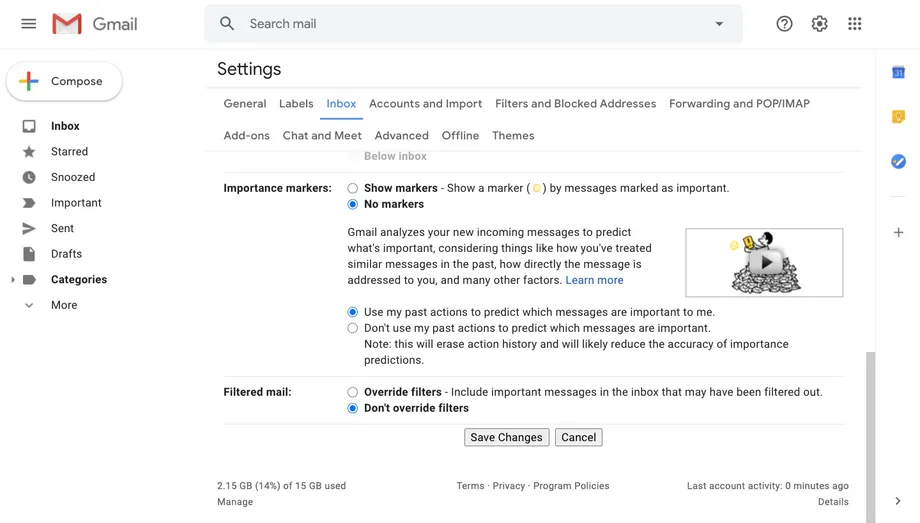Click the Starred star icon
920x523 pixels.
tap(29, 152)
